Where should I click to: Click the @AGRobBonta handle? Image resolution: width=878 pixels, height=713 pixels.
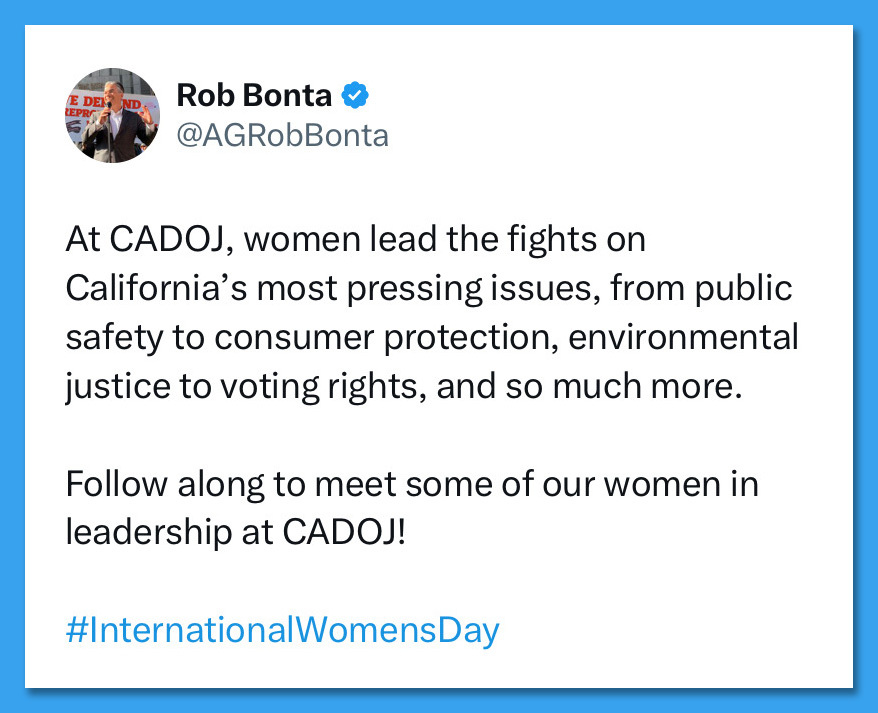pyautogui.click(x=282, y=135)
